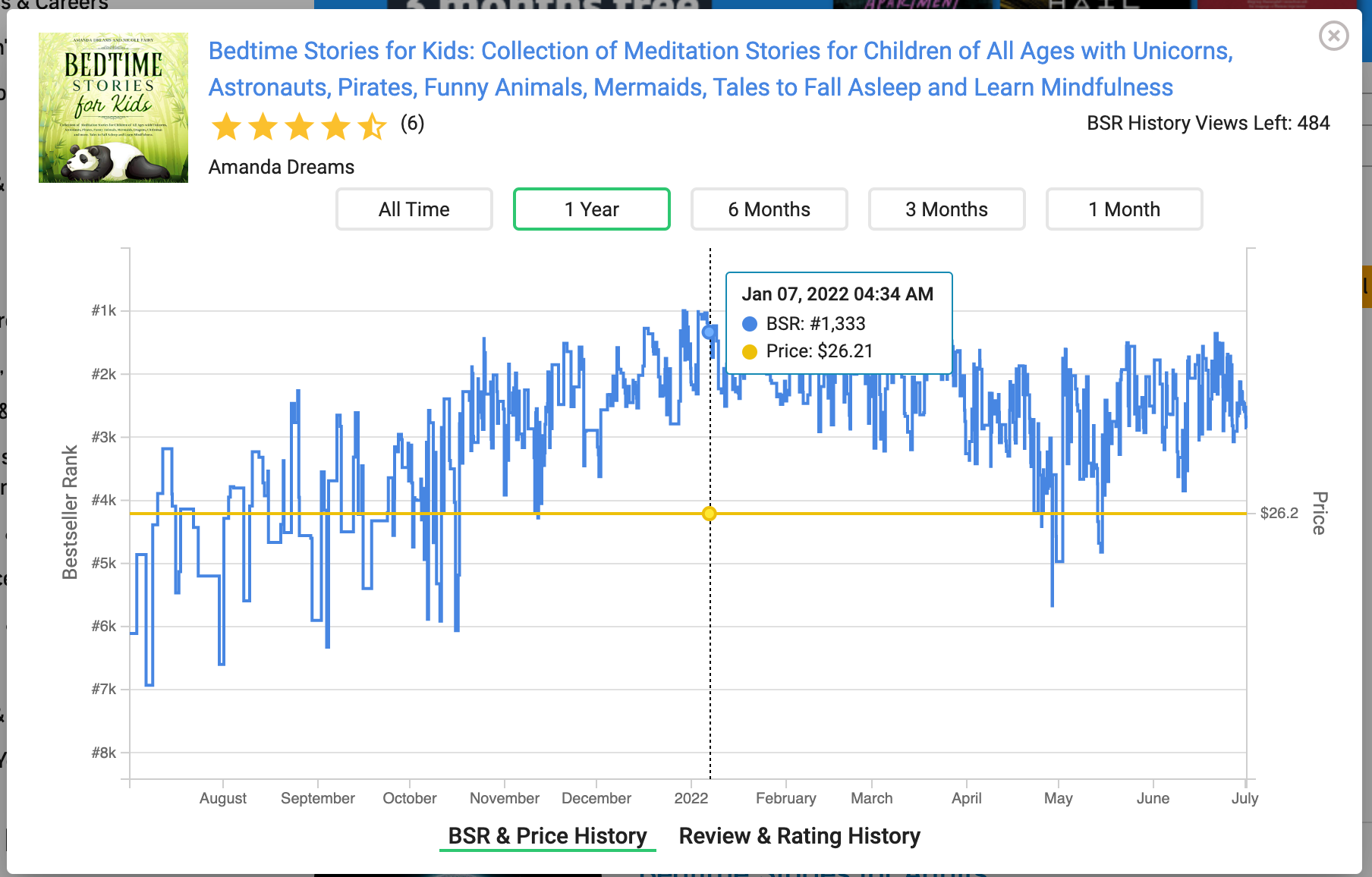Image resolution: width=1372 pixels, height=877 pixels.
Task: Click the author name Amanda Dreams
Action: tap(281, 167)
